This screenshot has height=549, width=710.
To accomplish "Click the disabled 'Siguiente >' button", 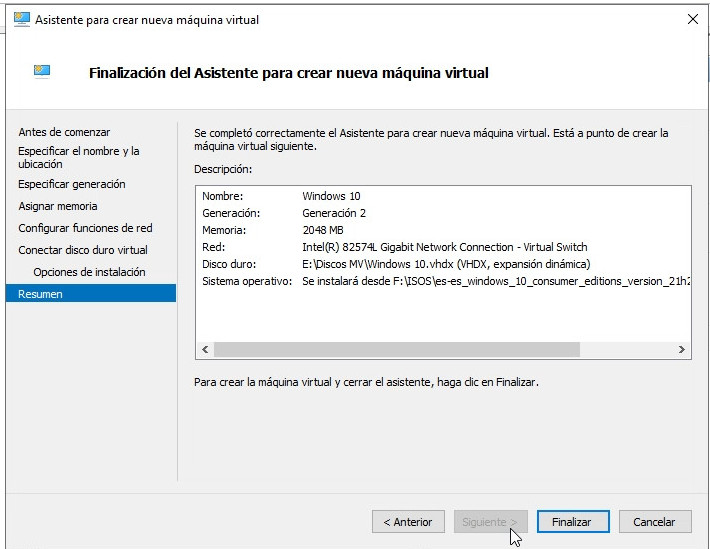I will coord(490,522).
